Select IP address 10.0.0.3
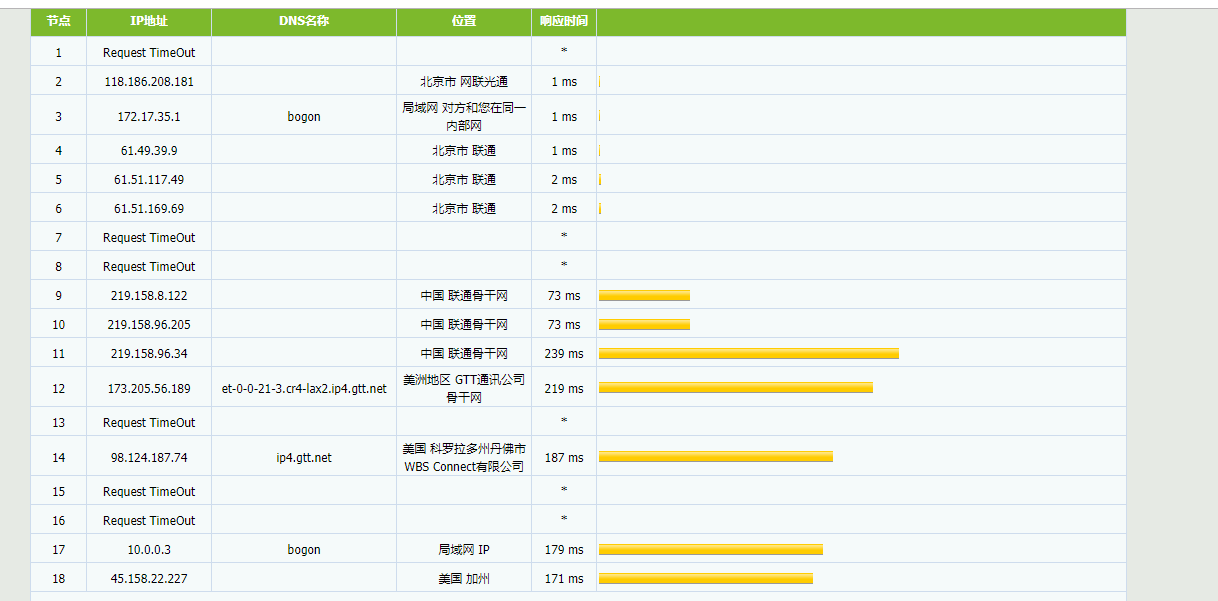Screen dimensions: 1218x601 pos(149,550)
